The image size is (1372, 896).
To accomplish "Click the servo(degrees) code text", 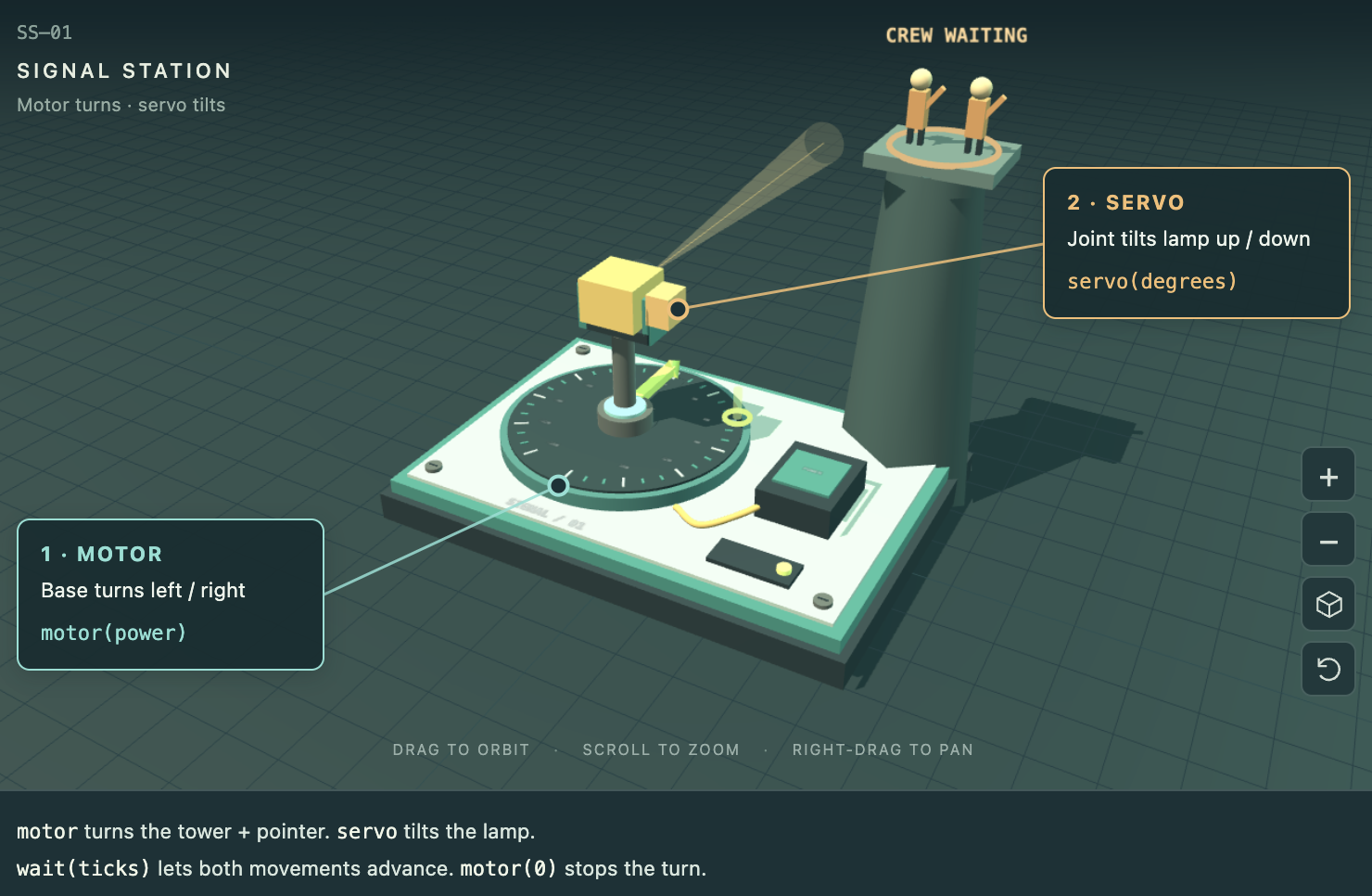I will pos(1151,281).
